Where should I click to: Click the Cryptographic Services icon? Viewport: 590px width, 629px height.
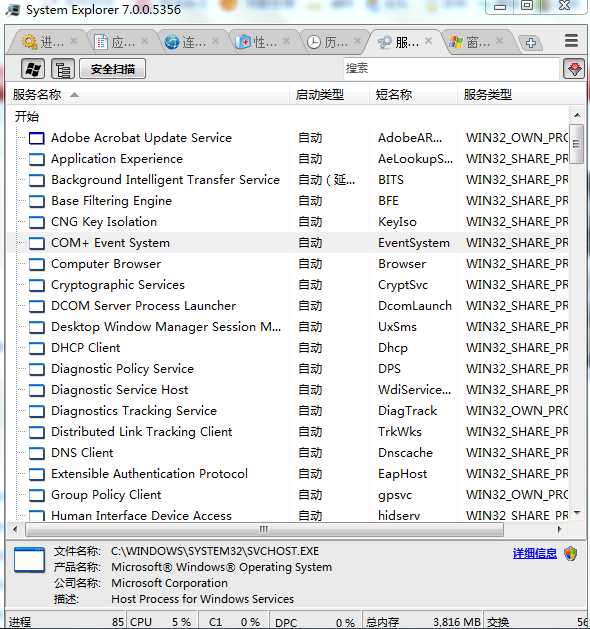36,285
